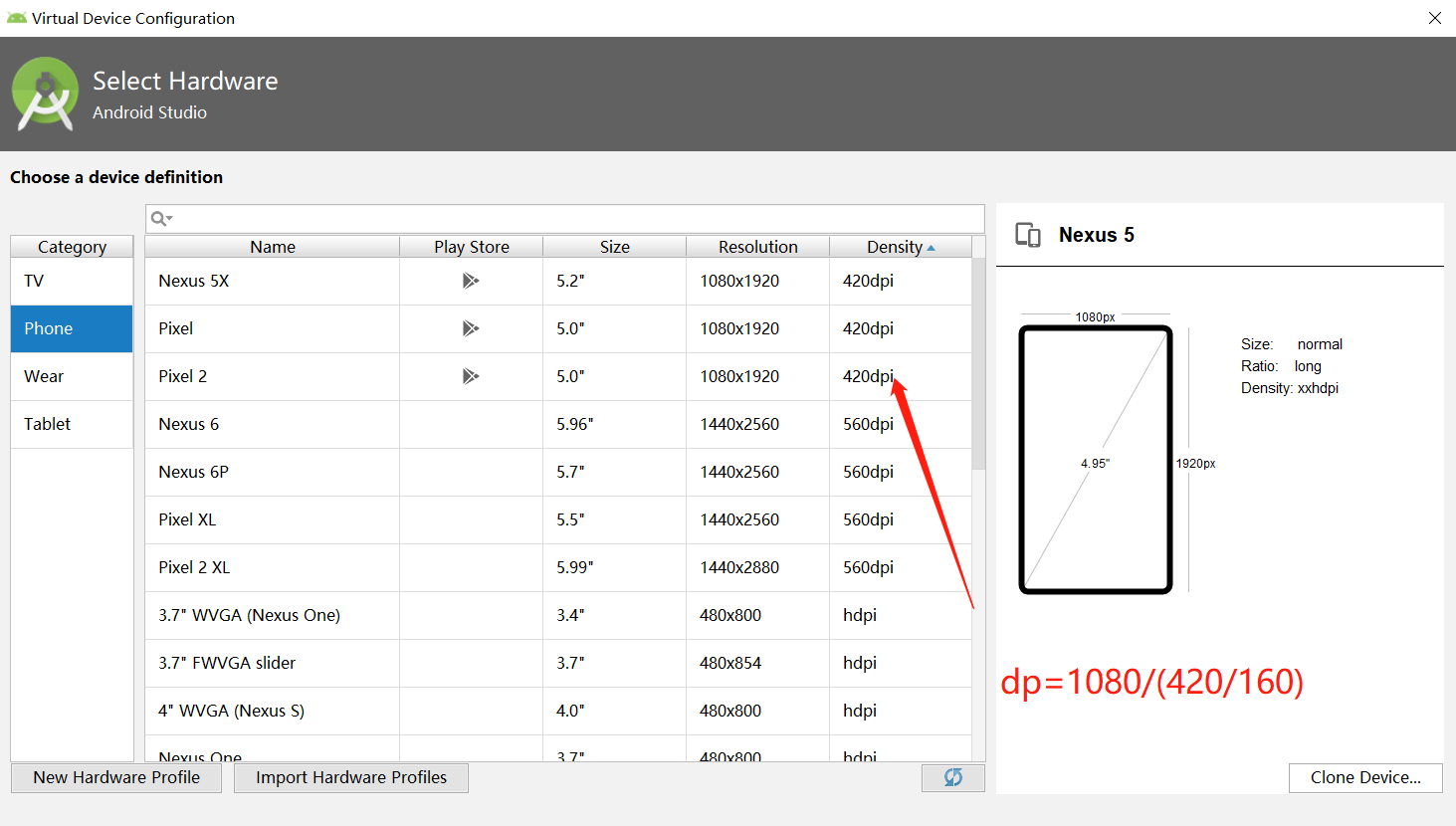This screenshot has height=826, width=1456.
Task: Click the Choose a device definition heading
Action: 116,177
